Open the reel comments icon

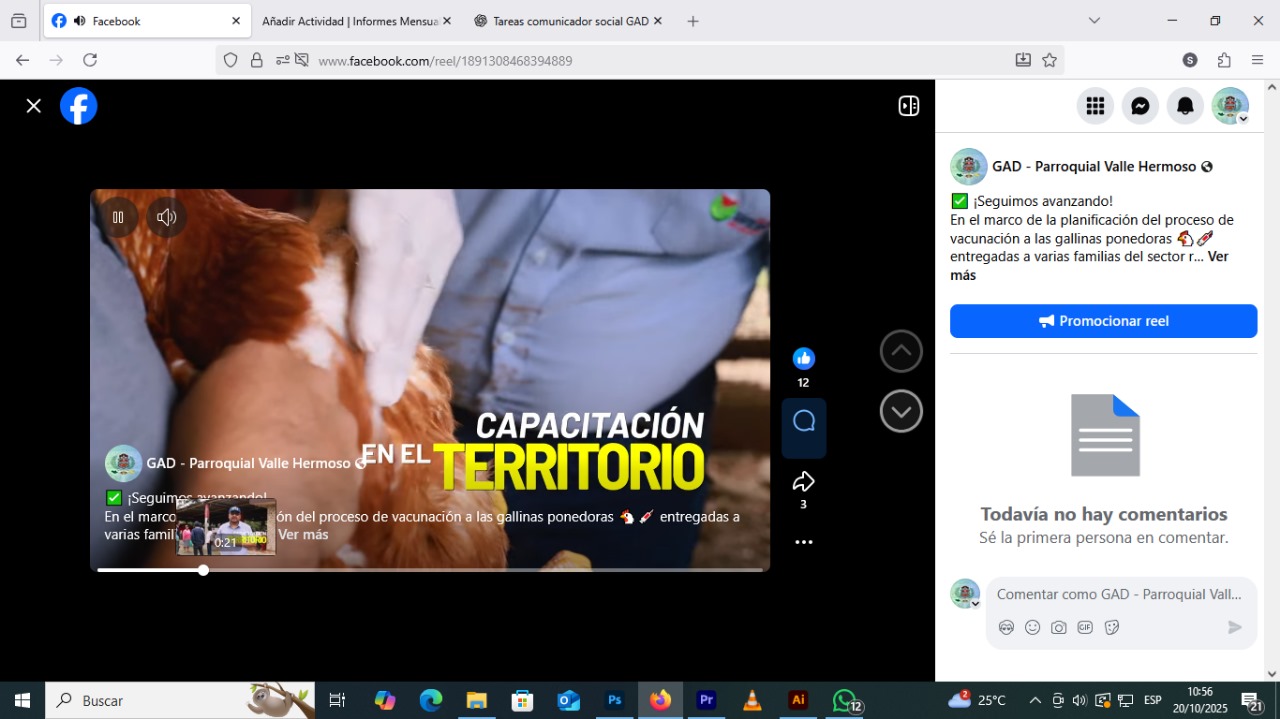[x=803, y=422]
